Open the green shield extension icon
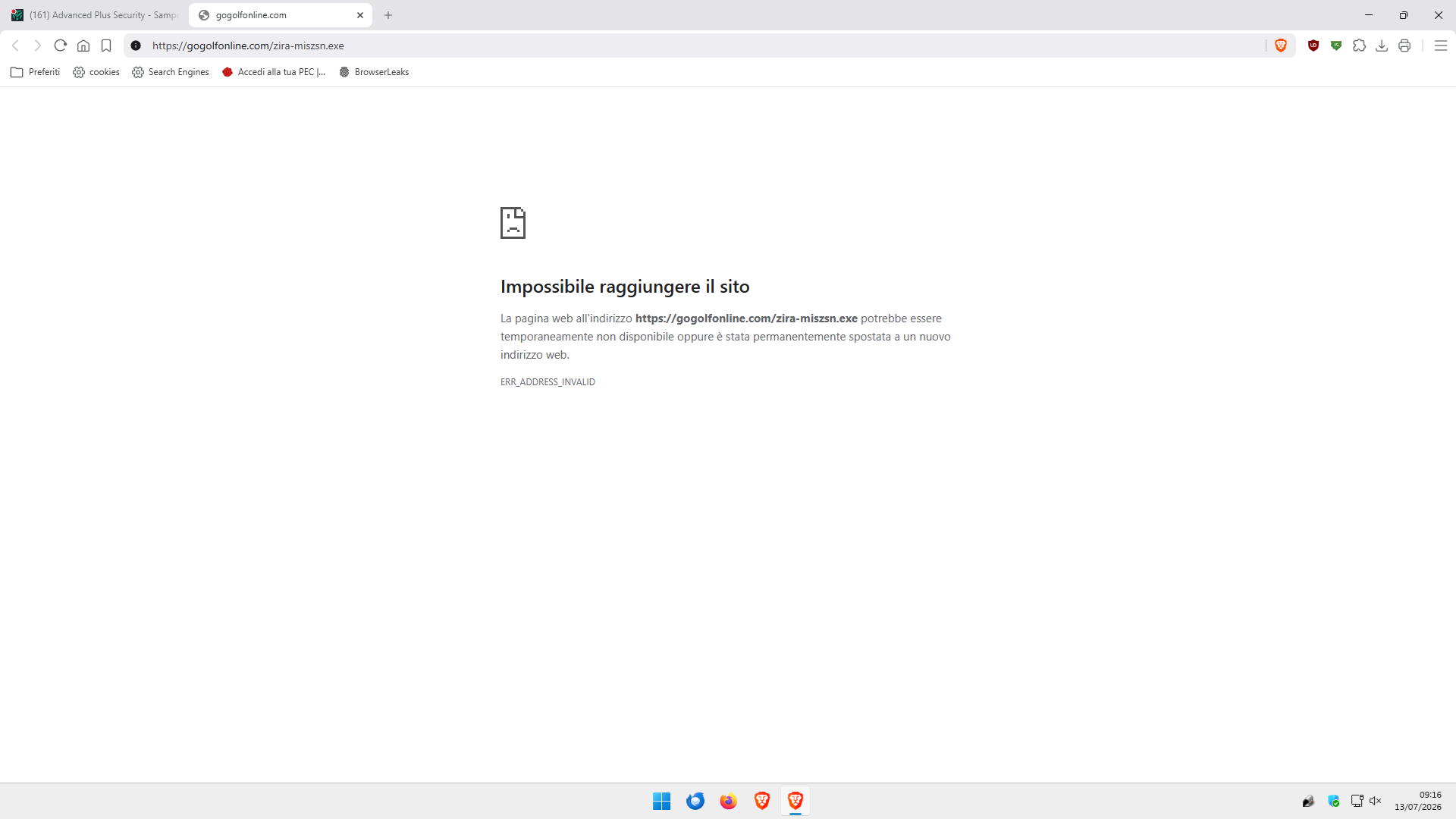 pos(1336,45)
